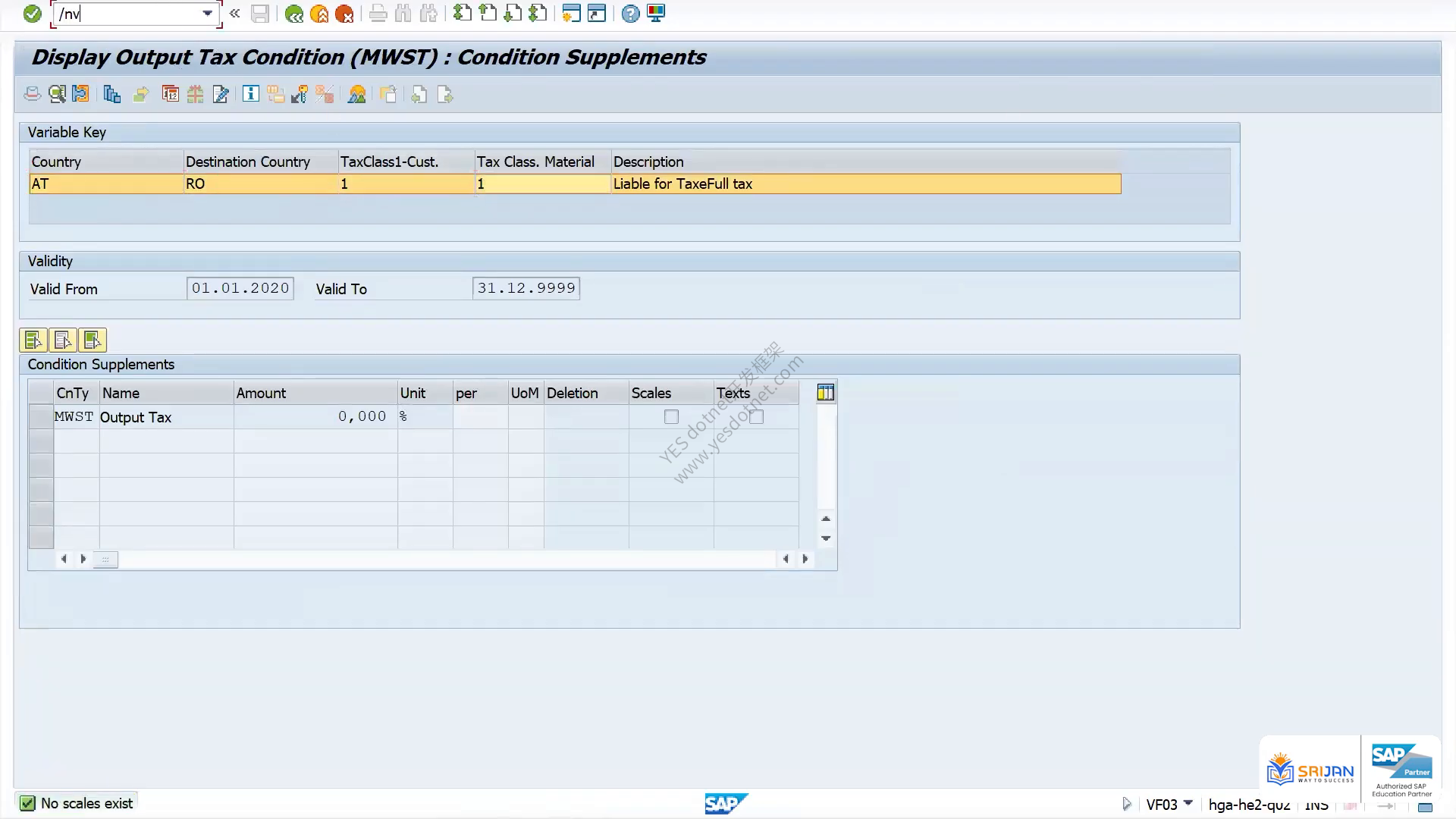Screen dimensions: 1456x819
Task: Switch display/change with the pencil icon
Action: pos(221,94)
